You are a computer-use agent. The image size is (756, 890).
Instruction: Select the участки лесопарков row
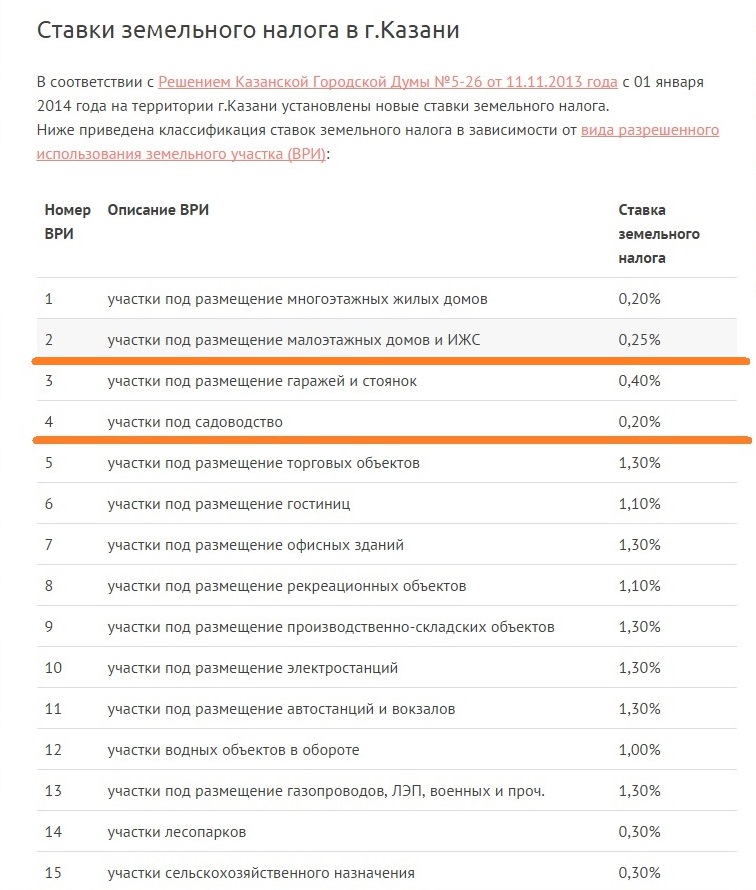[x=387, y=832]
